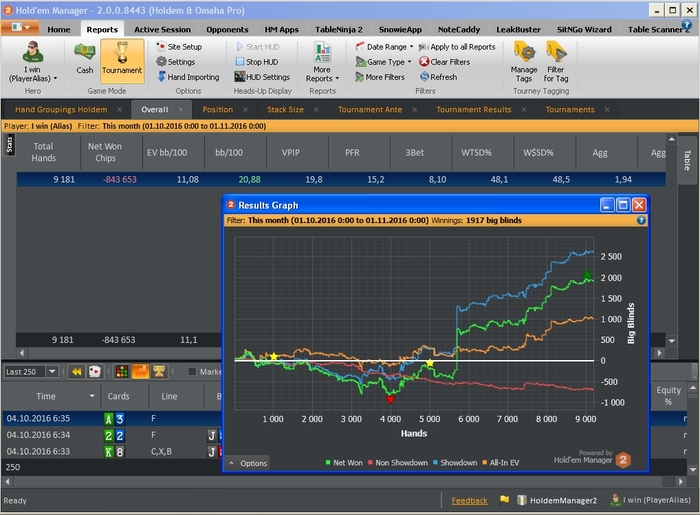This screenshot has height=515, width=700.
Task: Click Filter for Tag
Action: coord(556,61)
